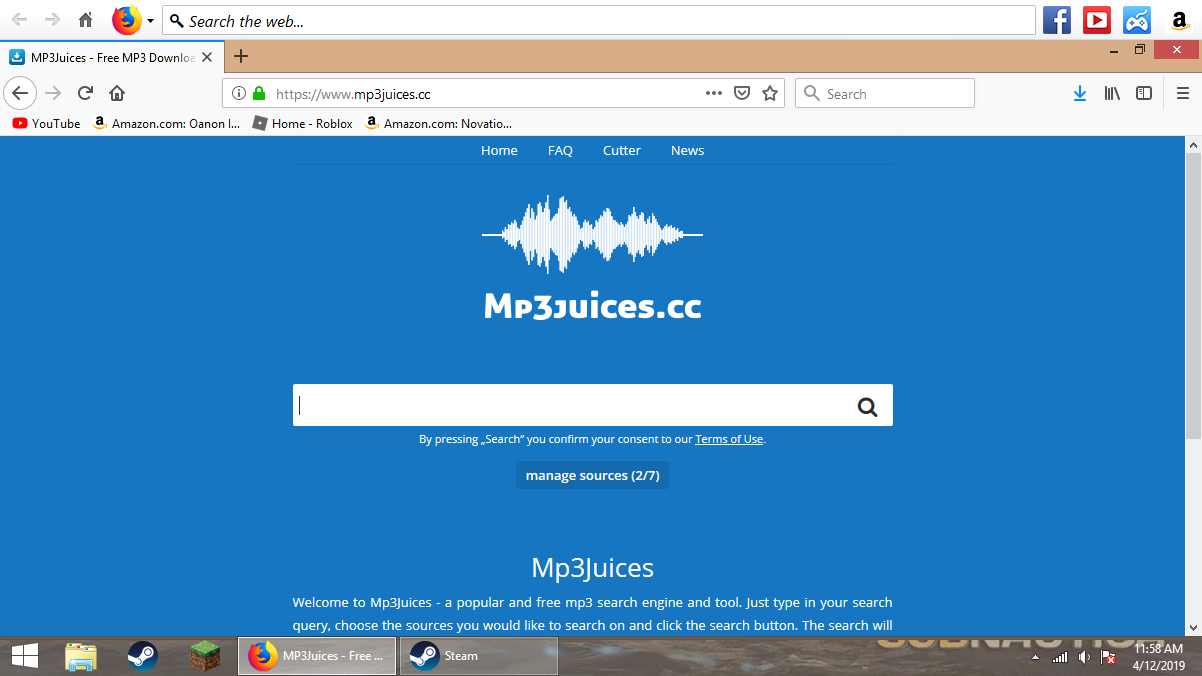Click the Firefox Search box
The height and width of the screenshot is (676, 1202).
click(x=885, y=93)
